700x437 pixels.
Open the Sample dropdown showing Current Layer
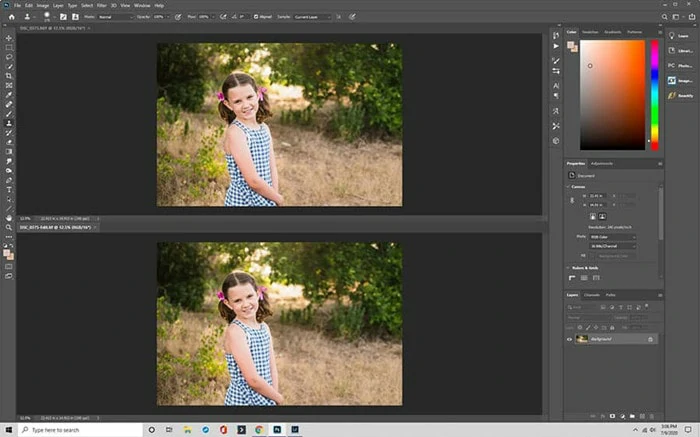pos(312,17)
